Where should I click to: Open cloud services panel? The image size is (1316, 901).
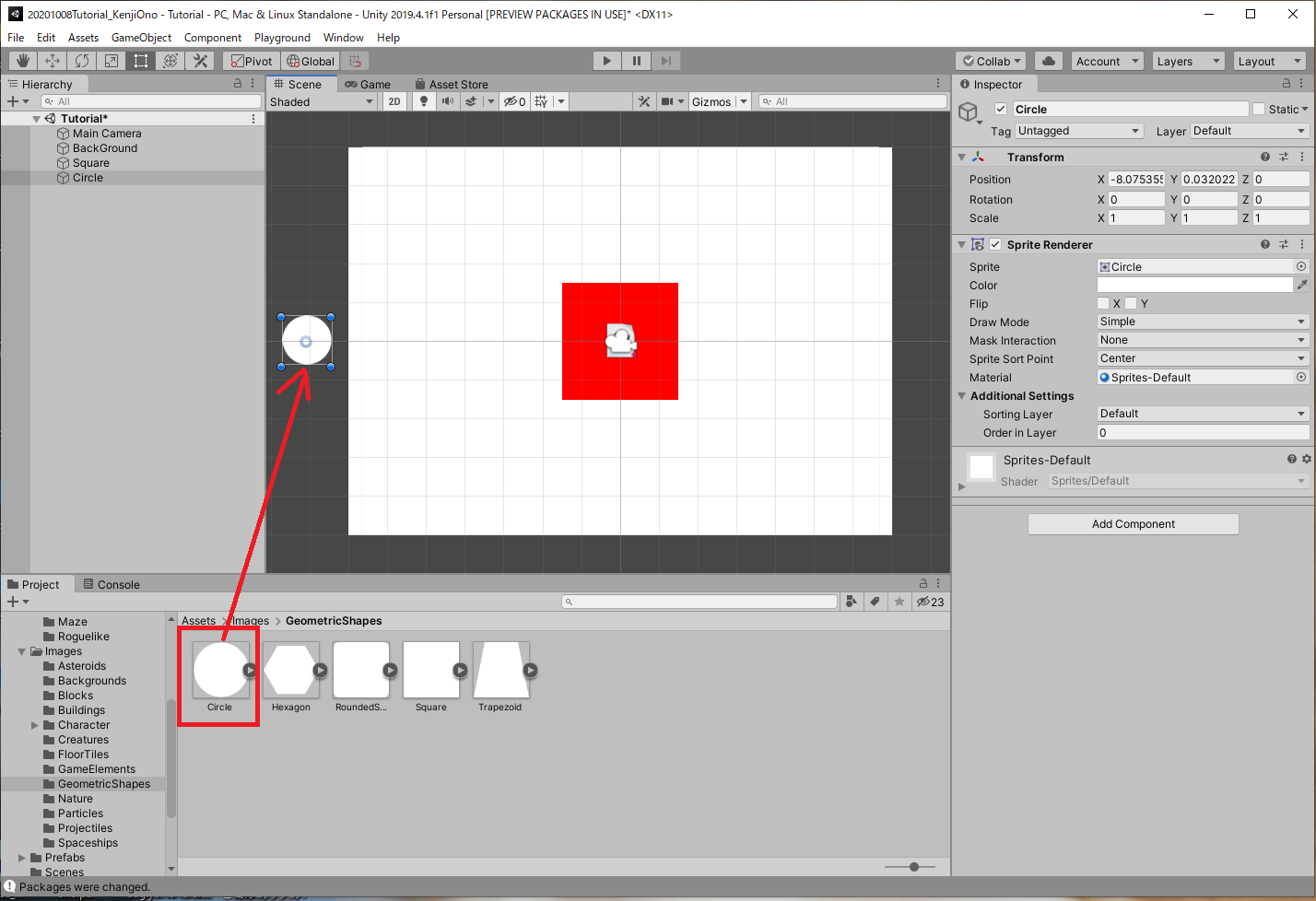(1048, 61)
